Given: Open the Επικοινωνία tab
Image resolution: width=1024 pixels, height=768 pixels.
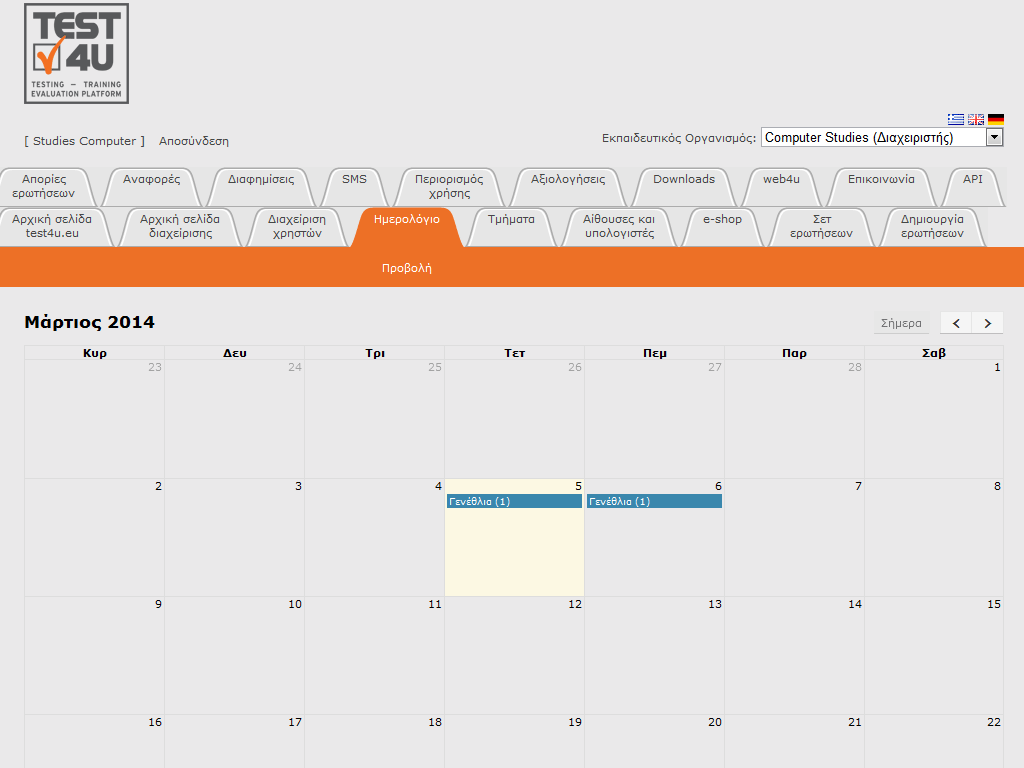Looking at the screenshot, I should click(x=881, y=186).
